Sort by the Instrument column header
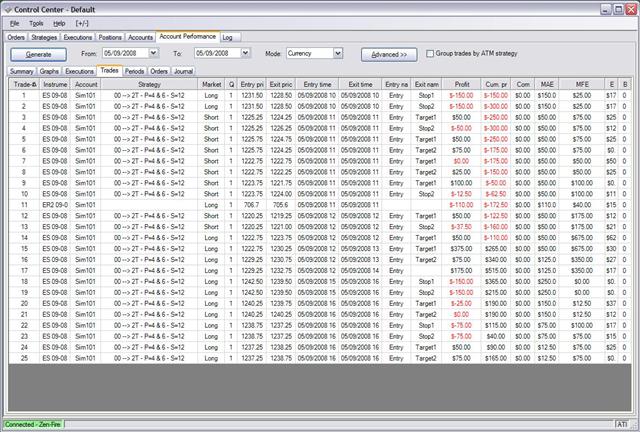This screenshot has height=432, width=640. click(x=55, y=84)
